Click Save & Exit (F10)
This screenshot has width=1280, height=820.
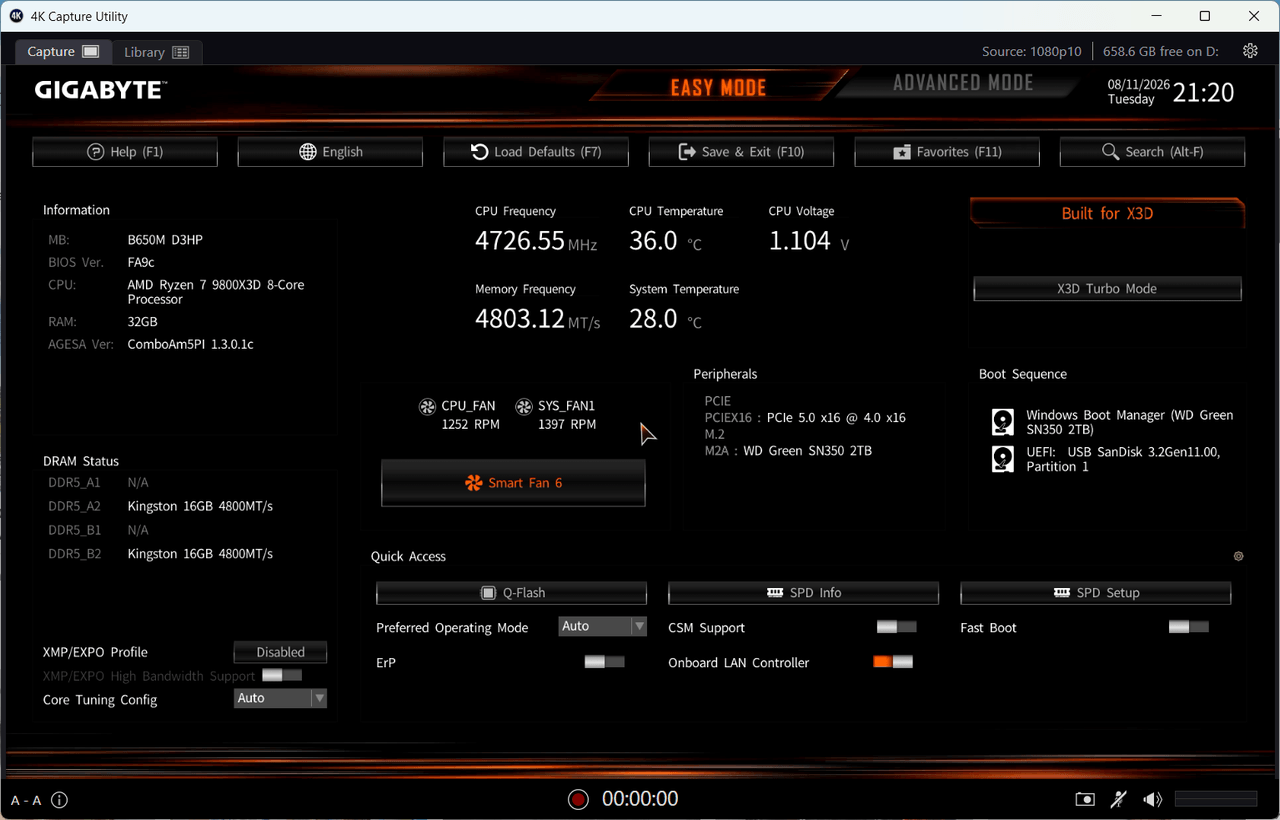click(741, 152)
